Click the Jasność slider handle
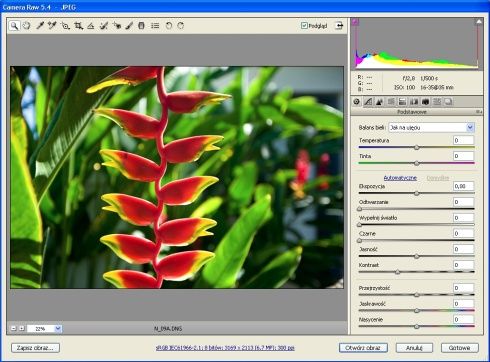The height and width of the screenshot is (362, 490). pyautogui.click(x=416, y=256)
